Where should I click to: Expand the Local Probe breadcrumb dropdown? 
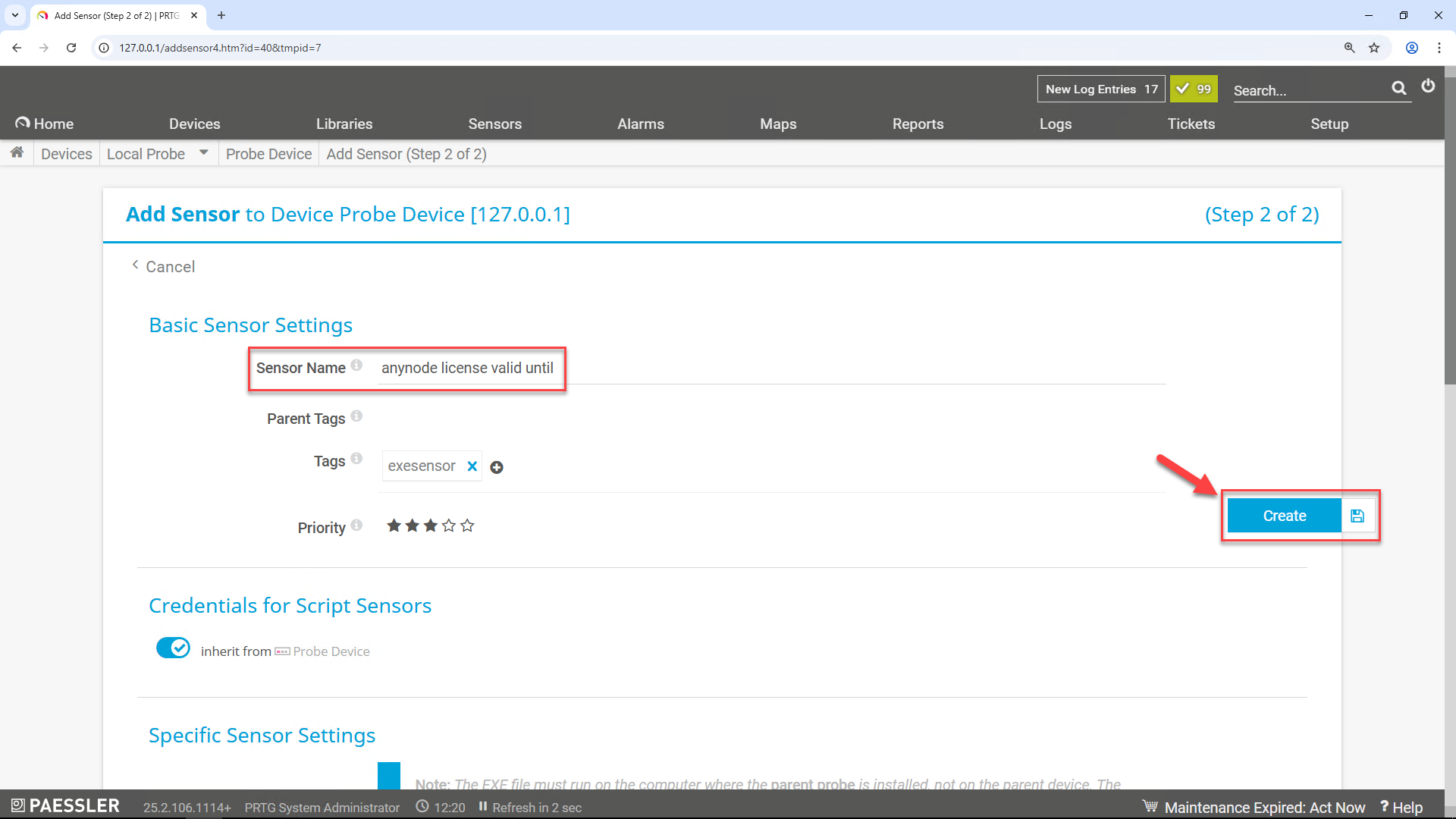point(202,152)
